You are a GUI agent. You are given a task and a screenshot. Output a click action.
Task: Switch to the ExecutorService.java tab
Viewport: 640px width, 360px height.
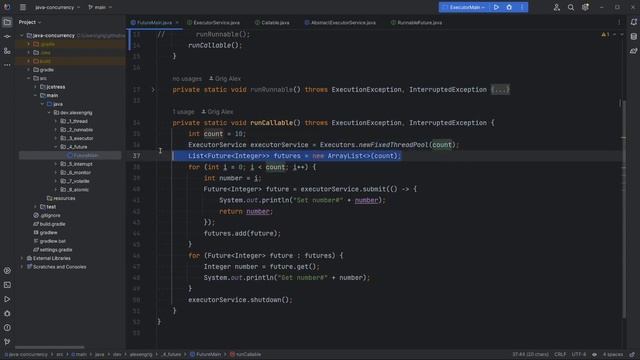(213, 22)
